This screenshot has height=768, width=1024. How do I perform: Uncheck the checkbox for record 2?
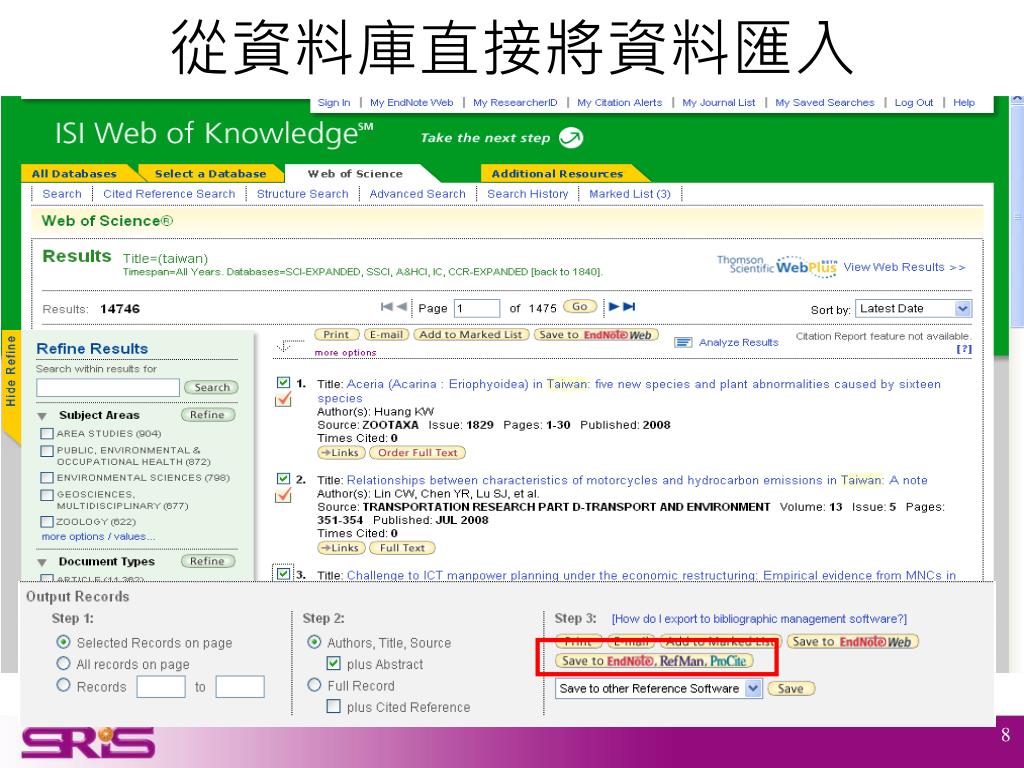click(283, 479)
